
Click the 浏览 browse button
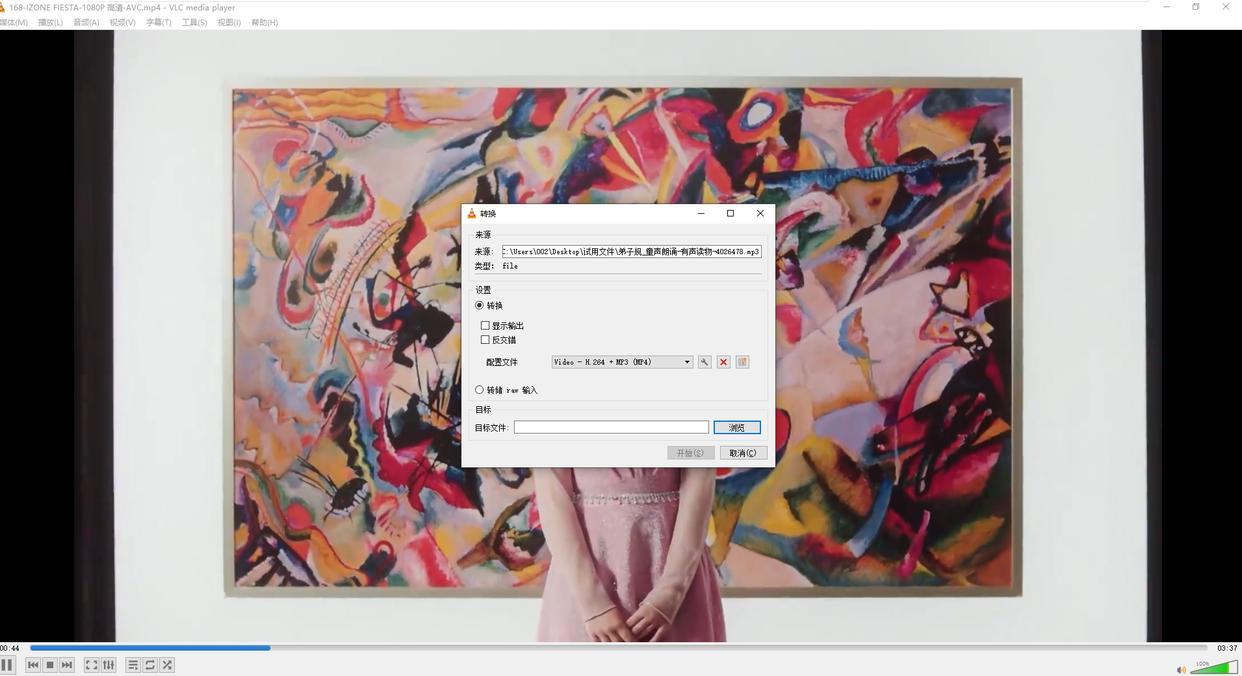[x=737, y=428]
